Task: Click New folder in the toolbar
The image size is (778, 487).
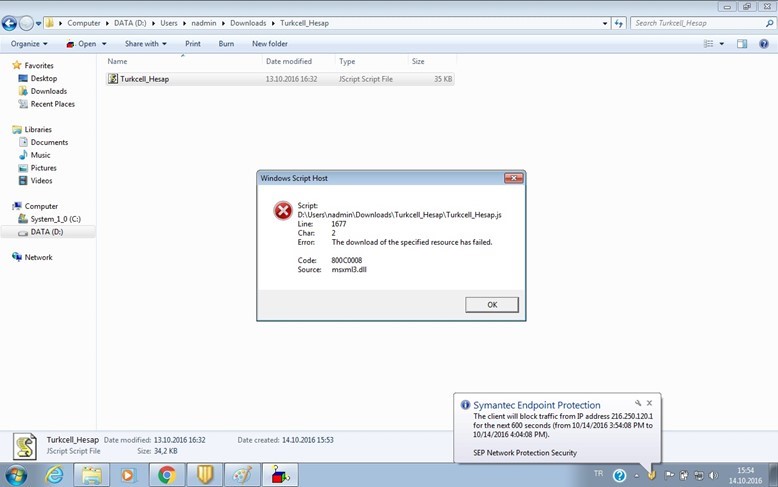Action: coord(269,44)
